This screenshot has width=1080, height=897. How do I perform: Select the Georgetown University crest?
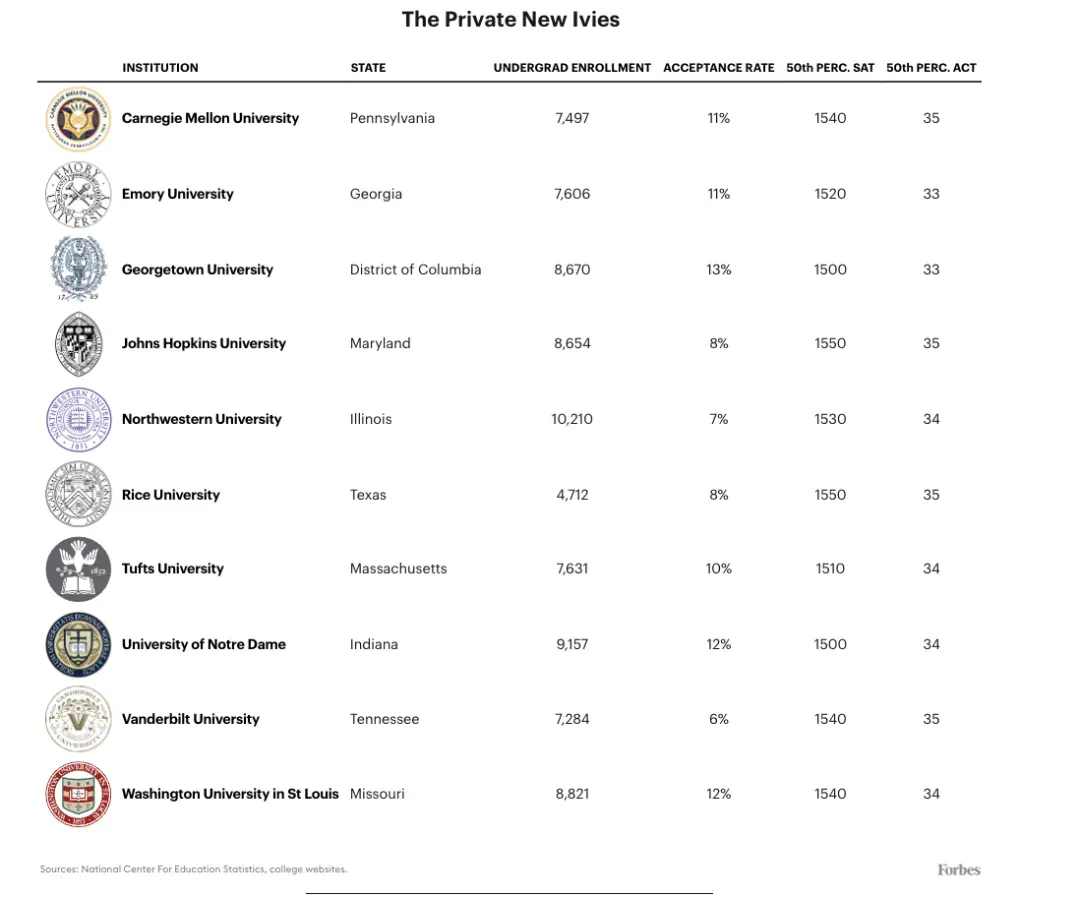78,269
